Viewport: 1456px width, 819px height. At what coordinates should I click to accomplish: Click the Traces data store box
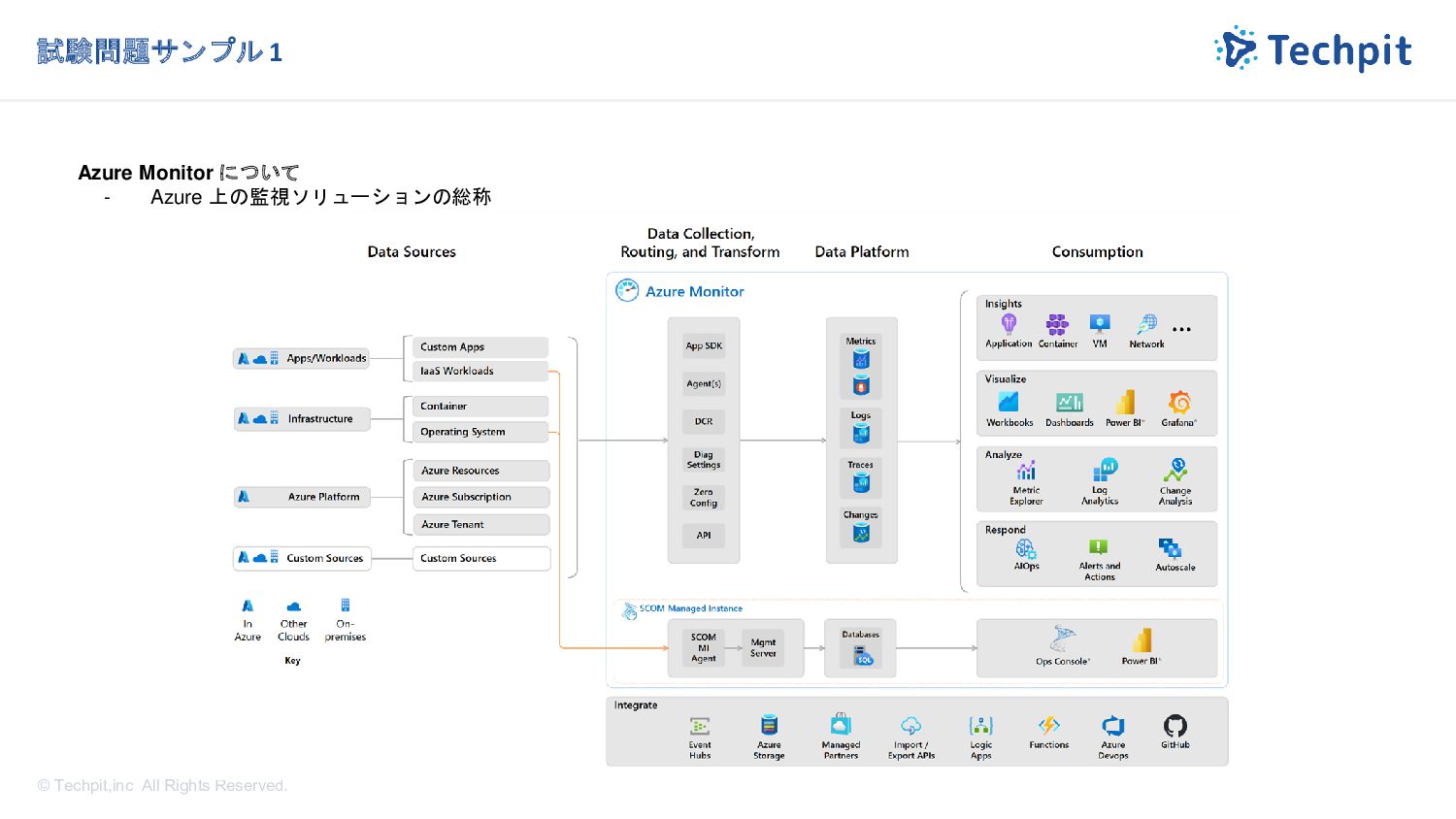pyautogui.click(x=861, y=477)
